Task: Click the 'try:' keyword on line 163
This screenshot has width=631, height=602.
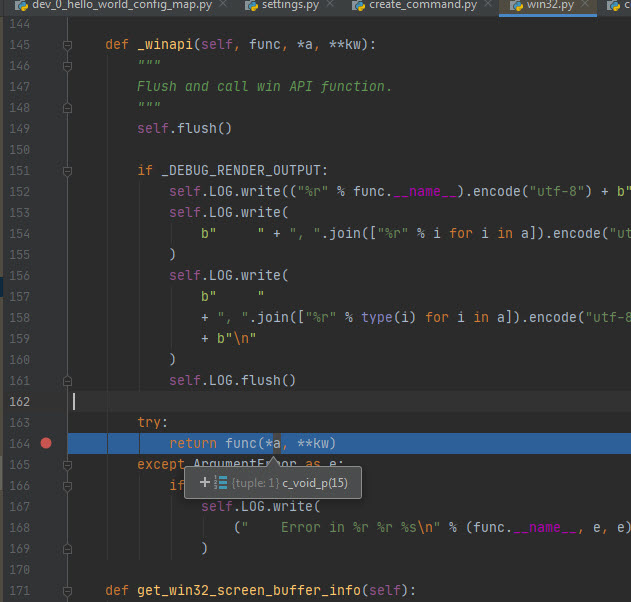Action: [152, 423]
